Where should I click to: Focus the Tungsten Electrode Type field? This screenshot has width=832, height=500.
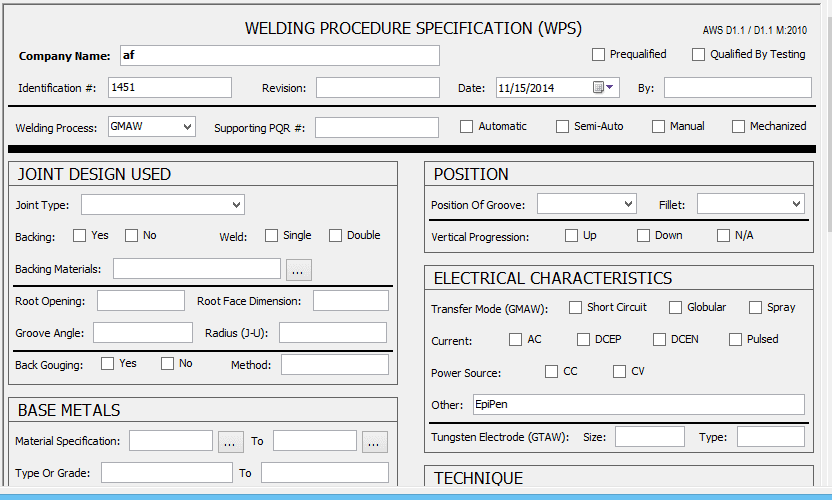click(x=770, y=437)
